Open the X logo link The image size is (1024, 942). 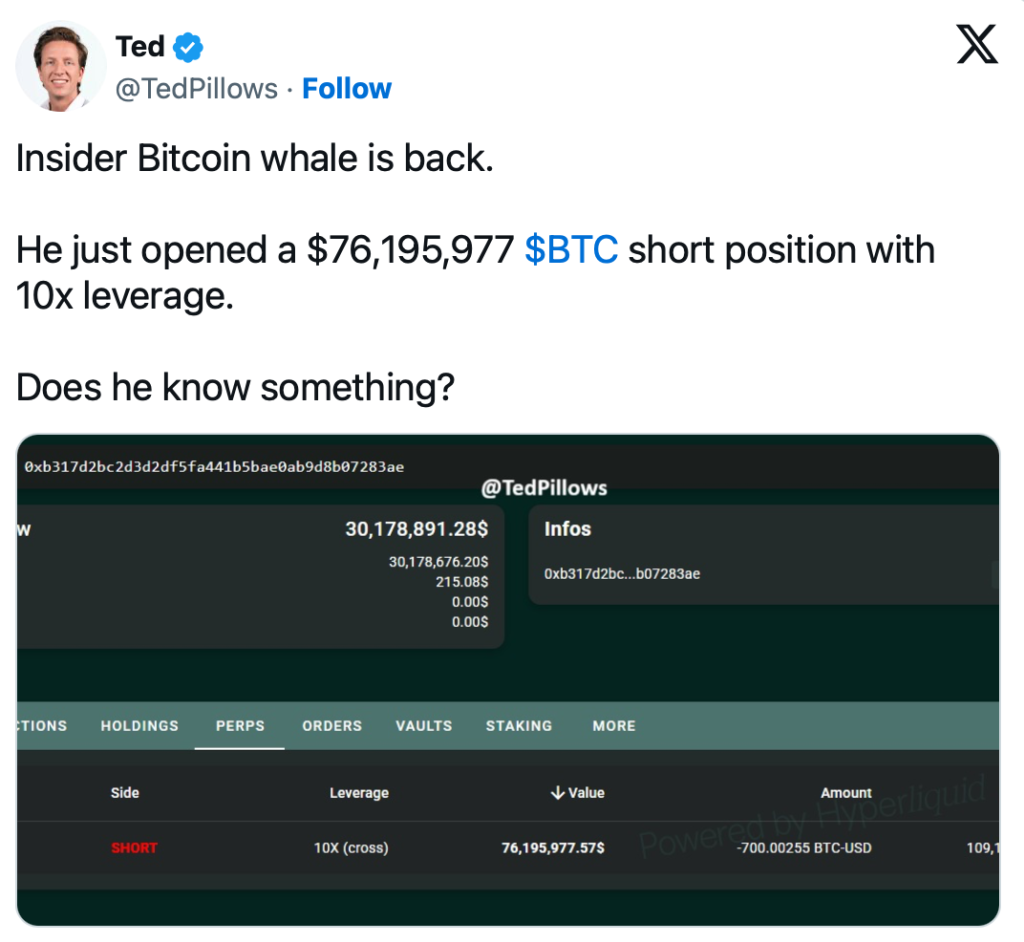coord(976,46)
